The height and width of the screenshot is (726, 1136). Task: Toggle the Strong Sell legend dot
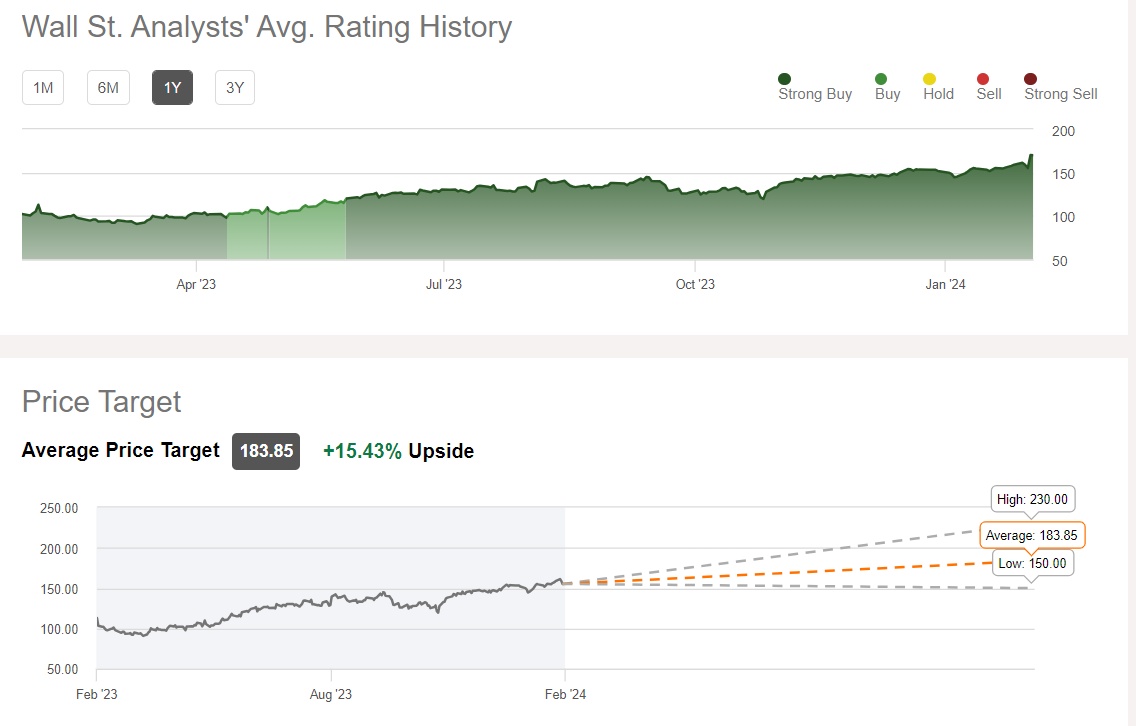(x=1031, y=79)
